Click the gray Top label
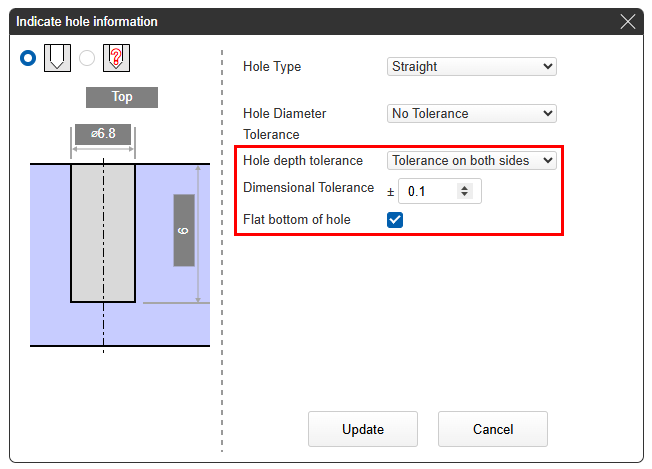 pos(121,98)
